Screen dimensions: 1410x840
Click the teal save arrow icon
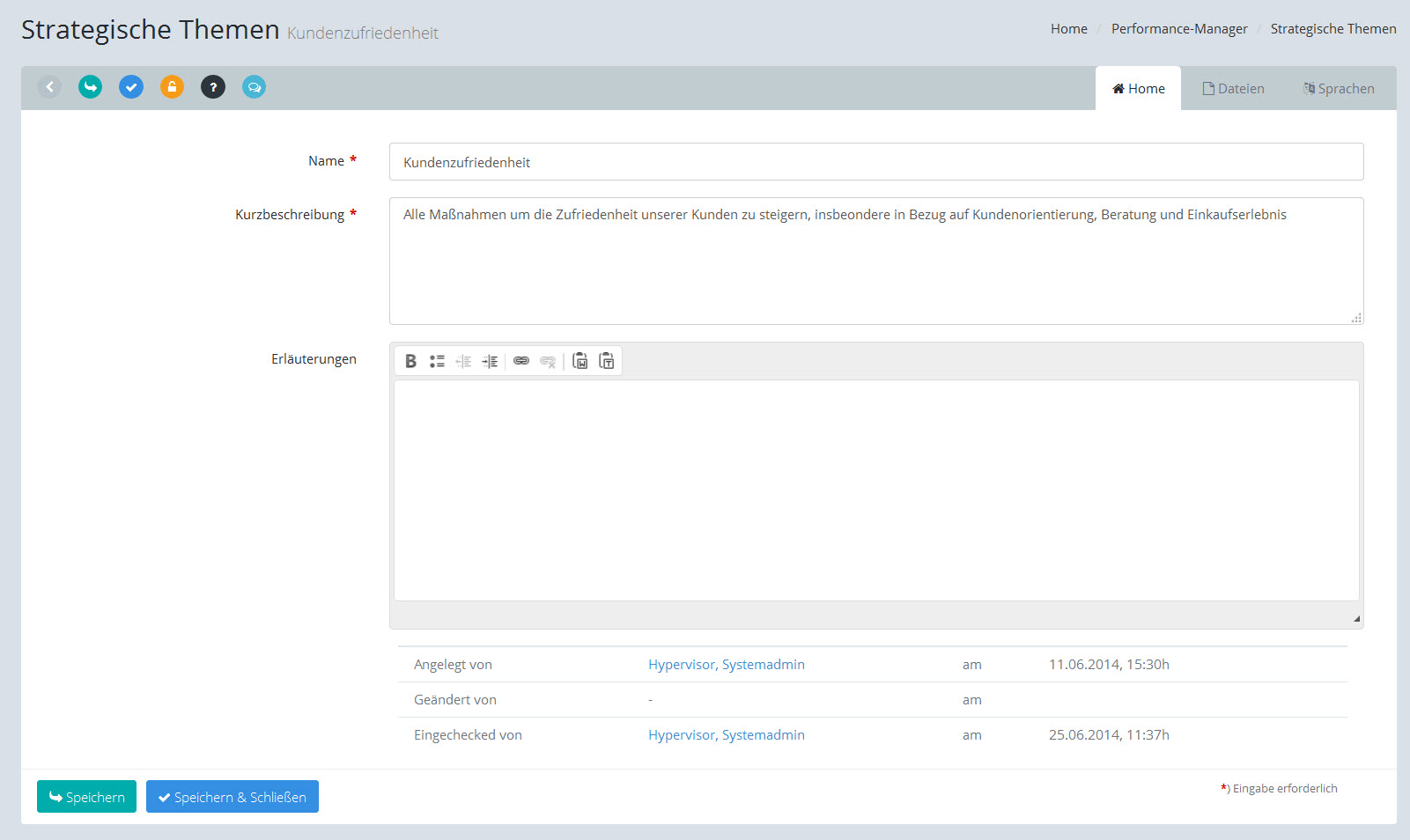pos(90,87)
